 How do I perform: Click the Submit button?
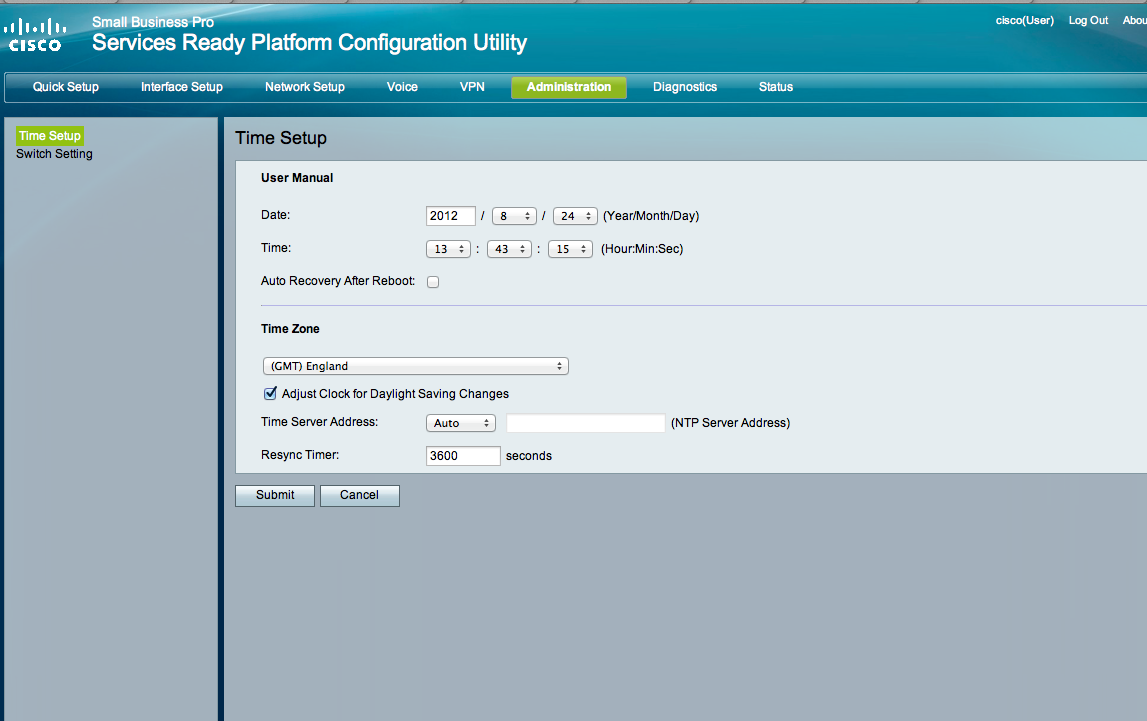click(x=275, y=496)
